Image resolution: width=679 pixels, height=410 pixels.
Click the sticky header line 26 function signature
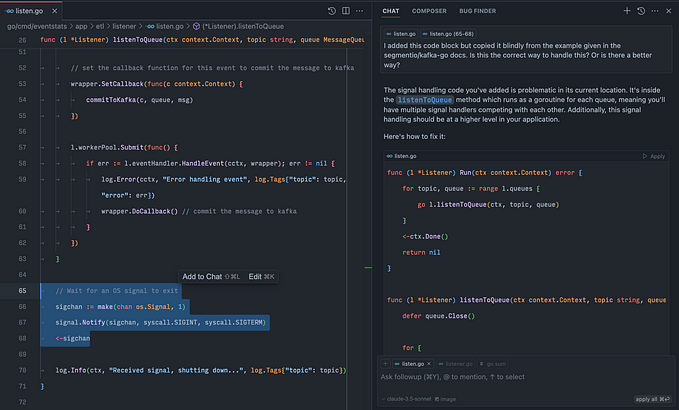pyautogui.click(x=202, y=40)
